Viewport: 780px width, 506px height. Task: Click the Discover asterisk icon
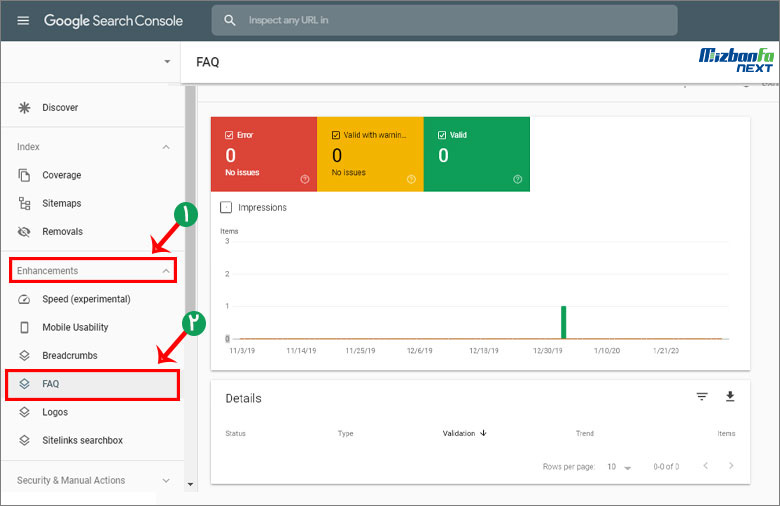point(24,107)
